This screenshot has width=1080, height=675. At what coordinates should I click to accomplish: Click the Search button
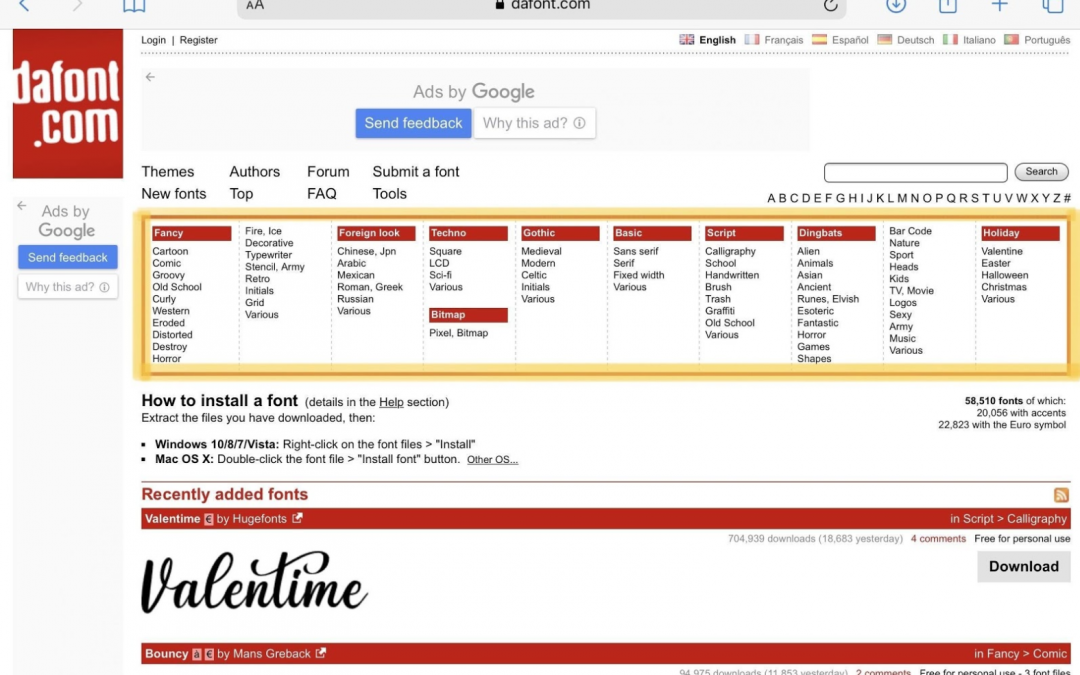pos(1041,172)
